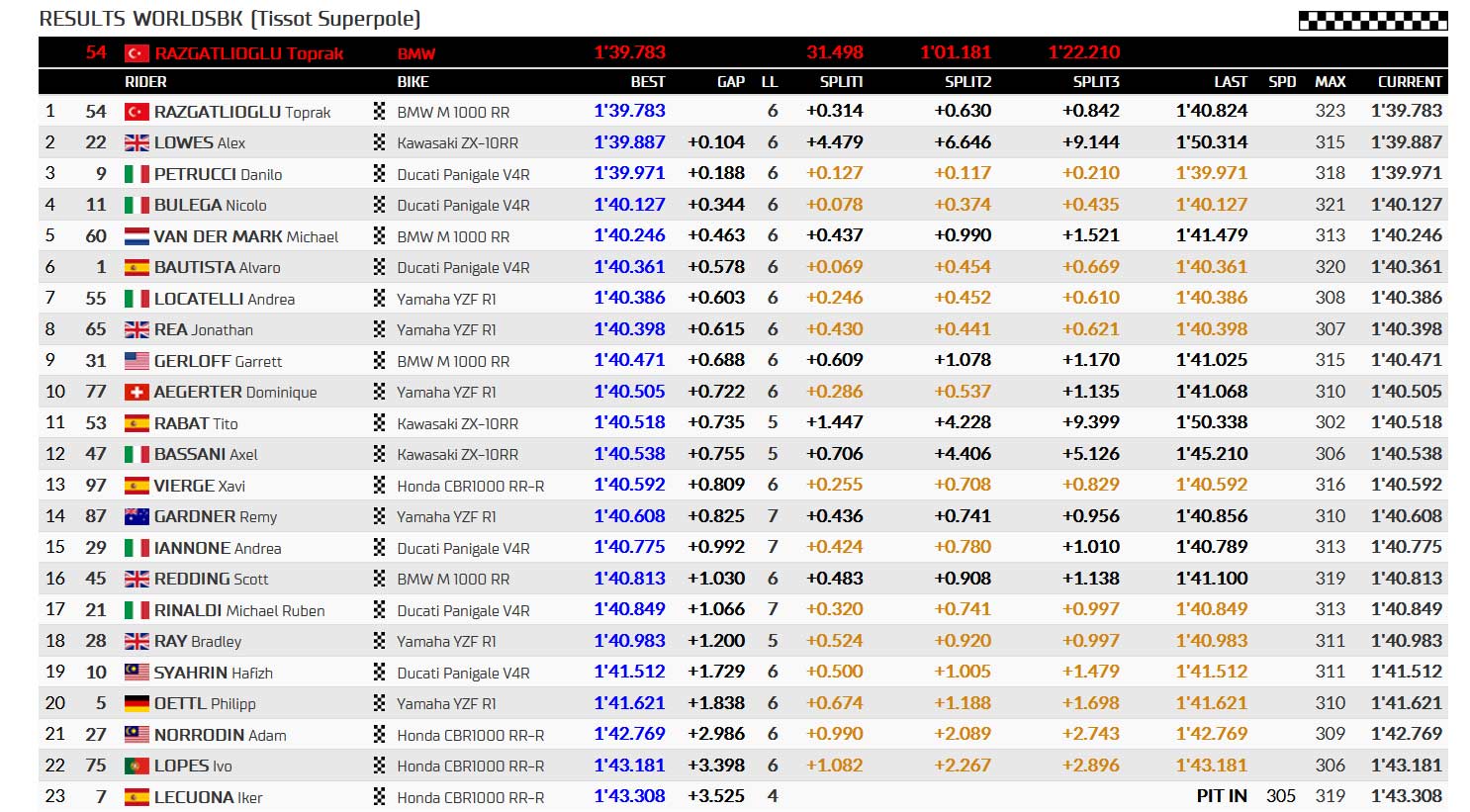Viewport: 1470px width, 812px height.
Task: Click the red BMW label in leader banner
Action: pos(416,53)
